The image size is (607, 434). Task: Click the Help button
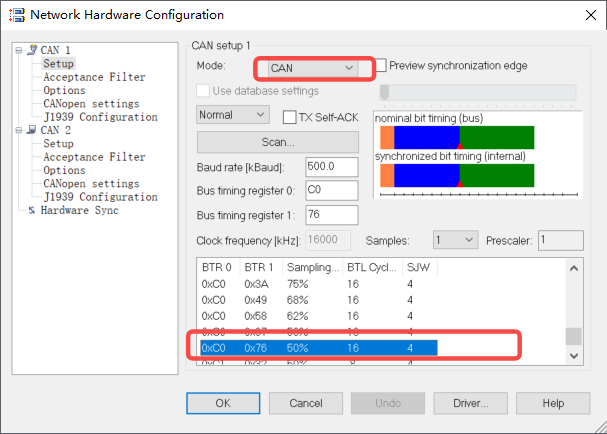(x=553, y=403)
